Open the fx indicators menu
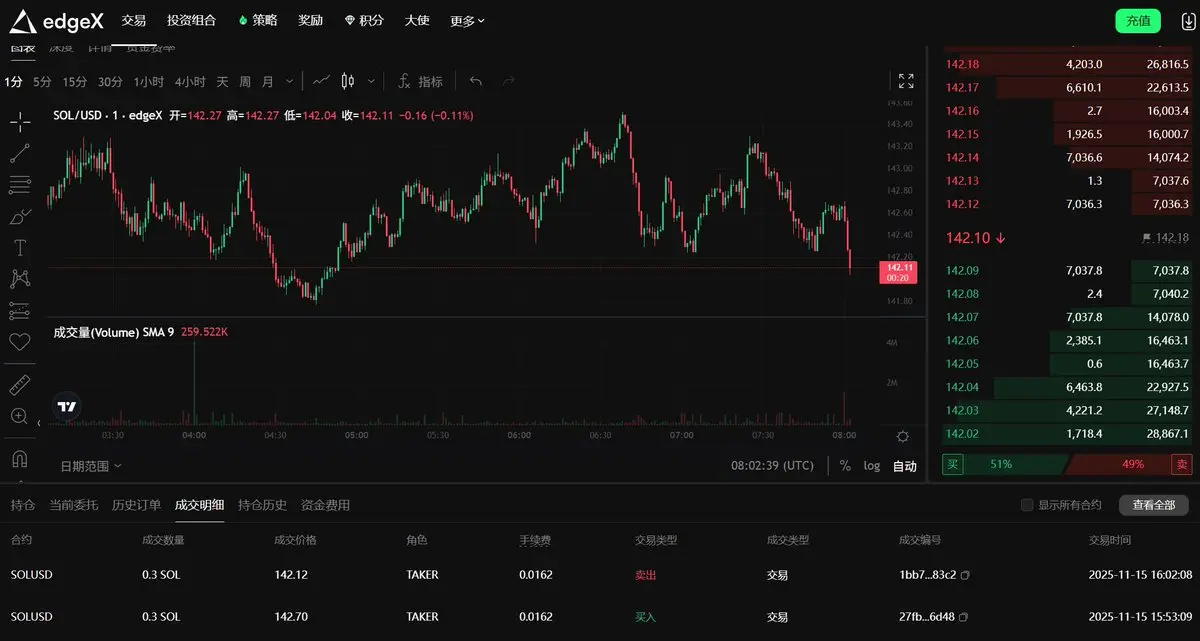The image size is (1200, 641). click(x=404, y=81)
